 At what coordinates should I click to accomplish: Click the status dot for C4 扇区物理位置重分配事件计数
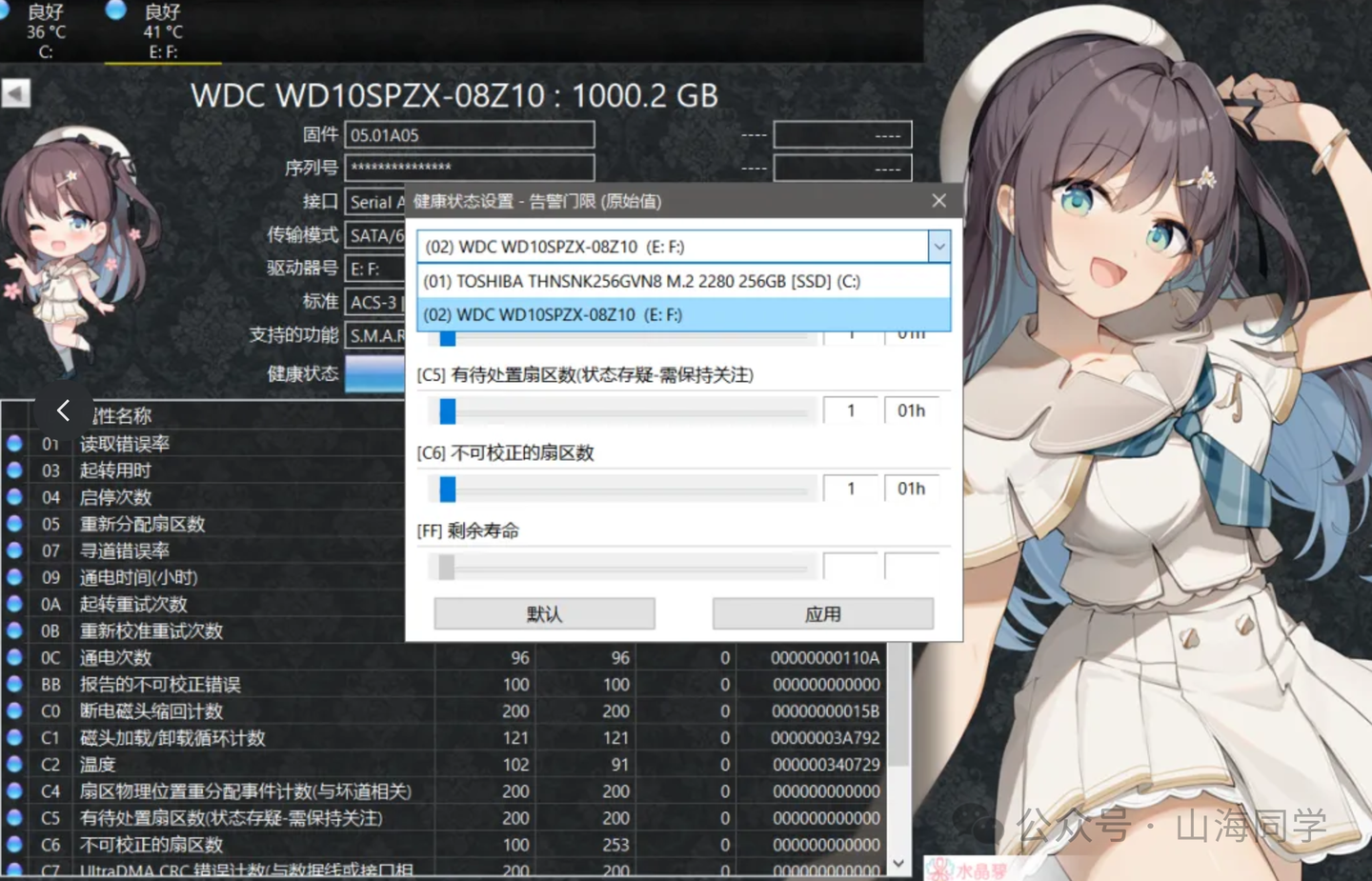(x=14, y=791)
